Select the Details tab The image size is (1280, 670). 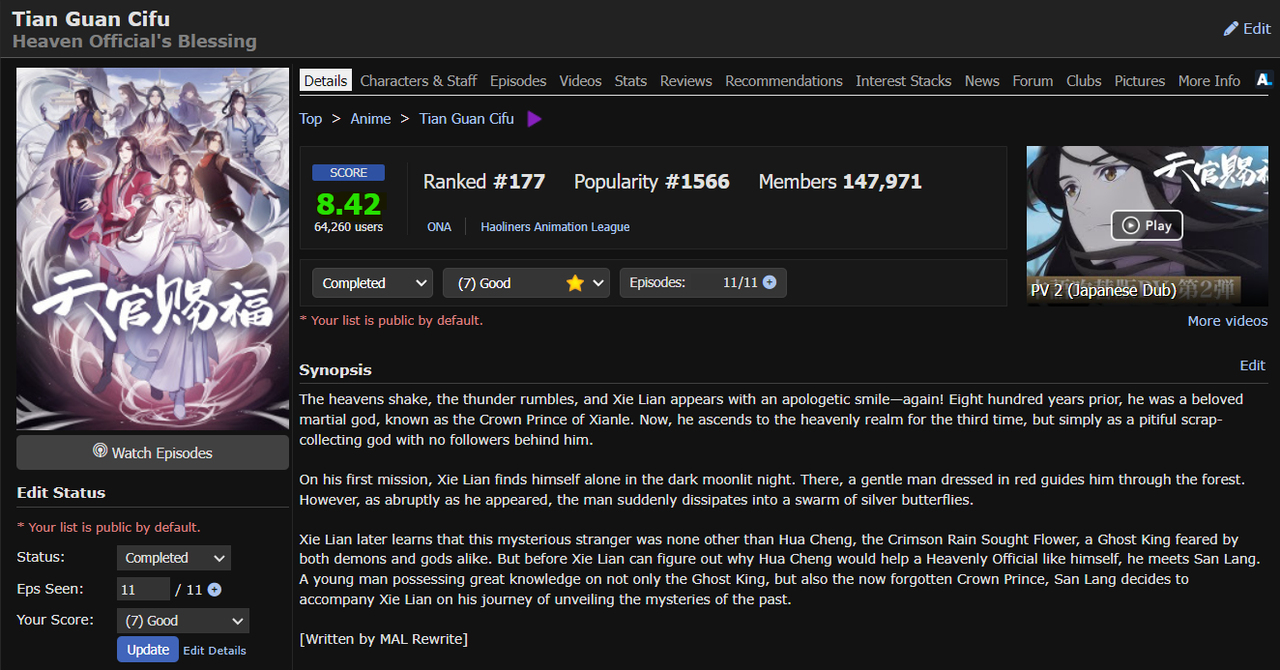(x=326, y=81)
